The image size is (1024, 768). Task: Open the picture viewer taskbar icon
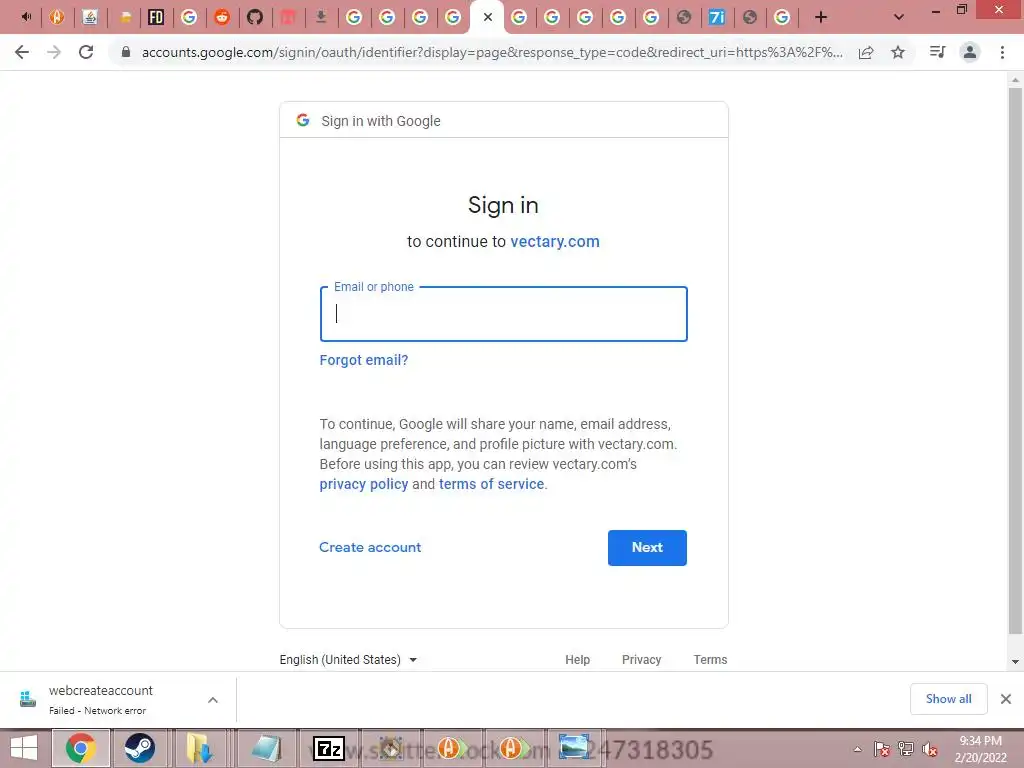[574, 748]
